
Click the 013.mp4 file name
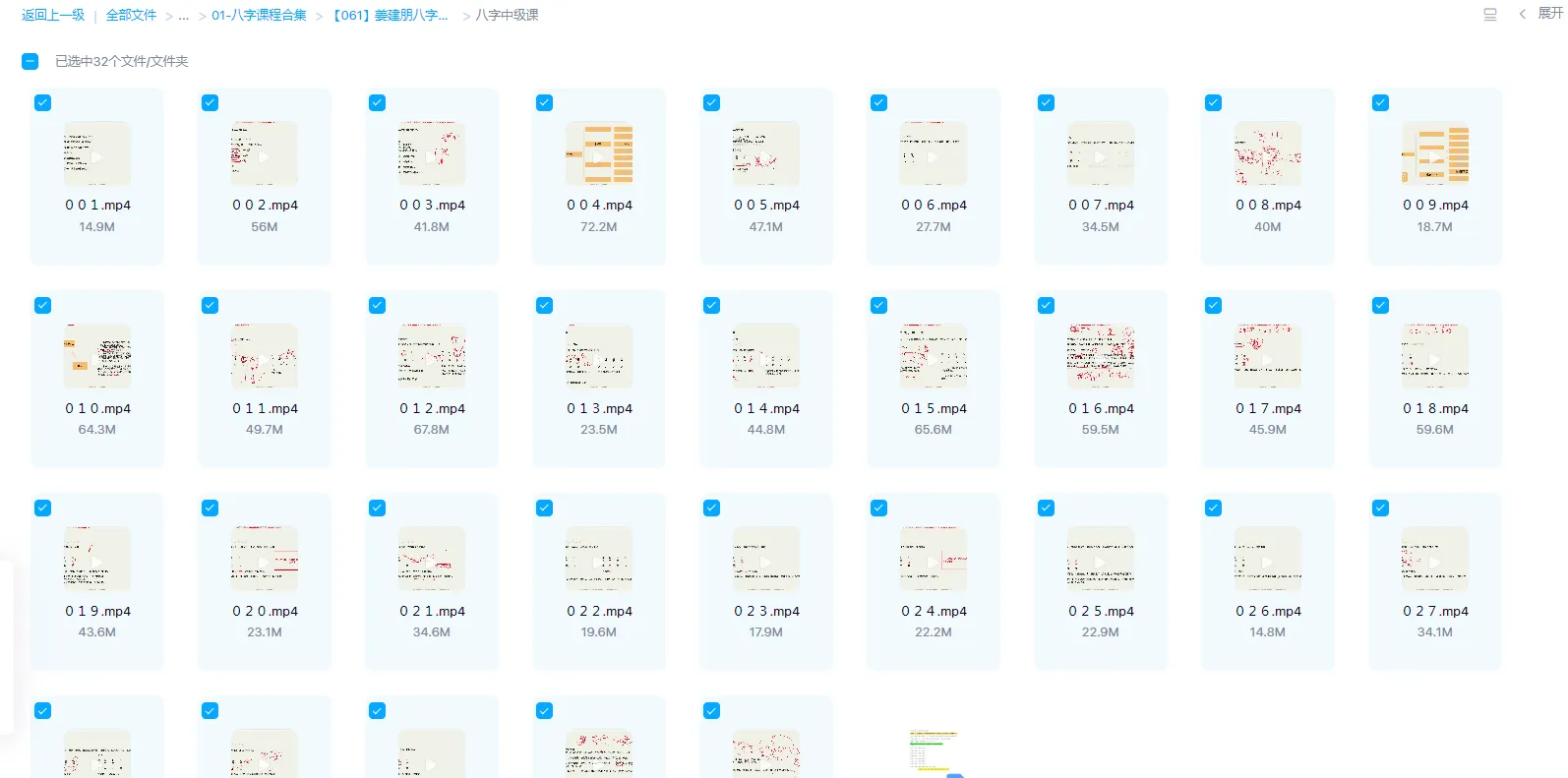[599, 408]
